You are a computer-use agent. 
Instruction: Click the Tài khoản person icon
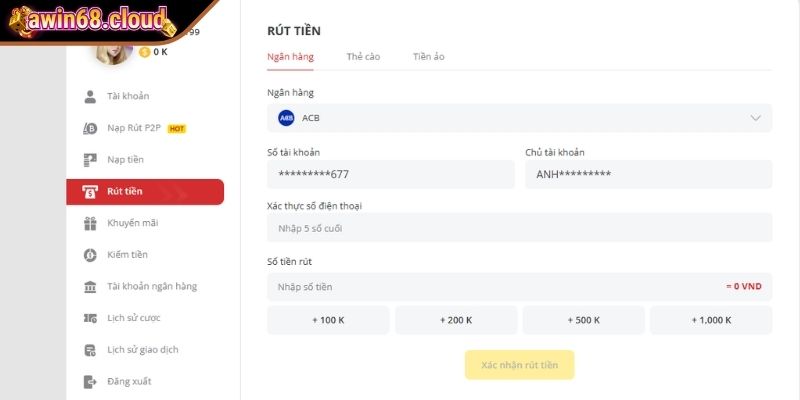click(x=89, y=96)
